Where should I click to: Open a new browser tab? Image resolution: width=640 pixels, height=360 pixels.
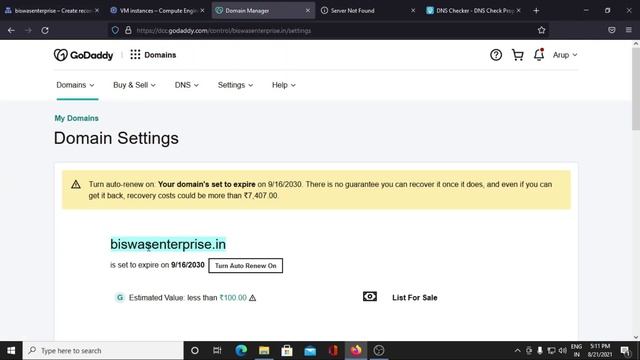(536, 11)
